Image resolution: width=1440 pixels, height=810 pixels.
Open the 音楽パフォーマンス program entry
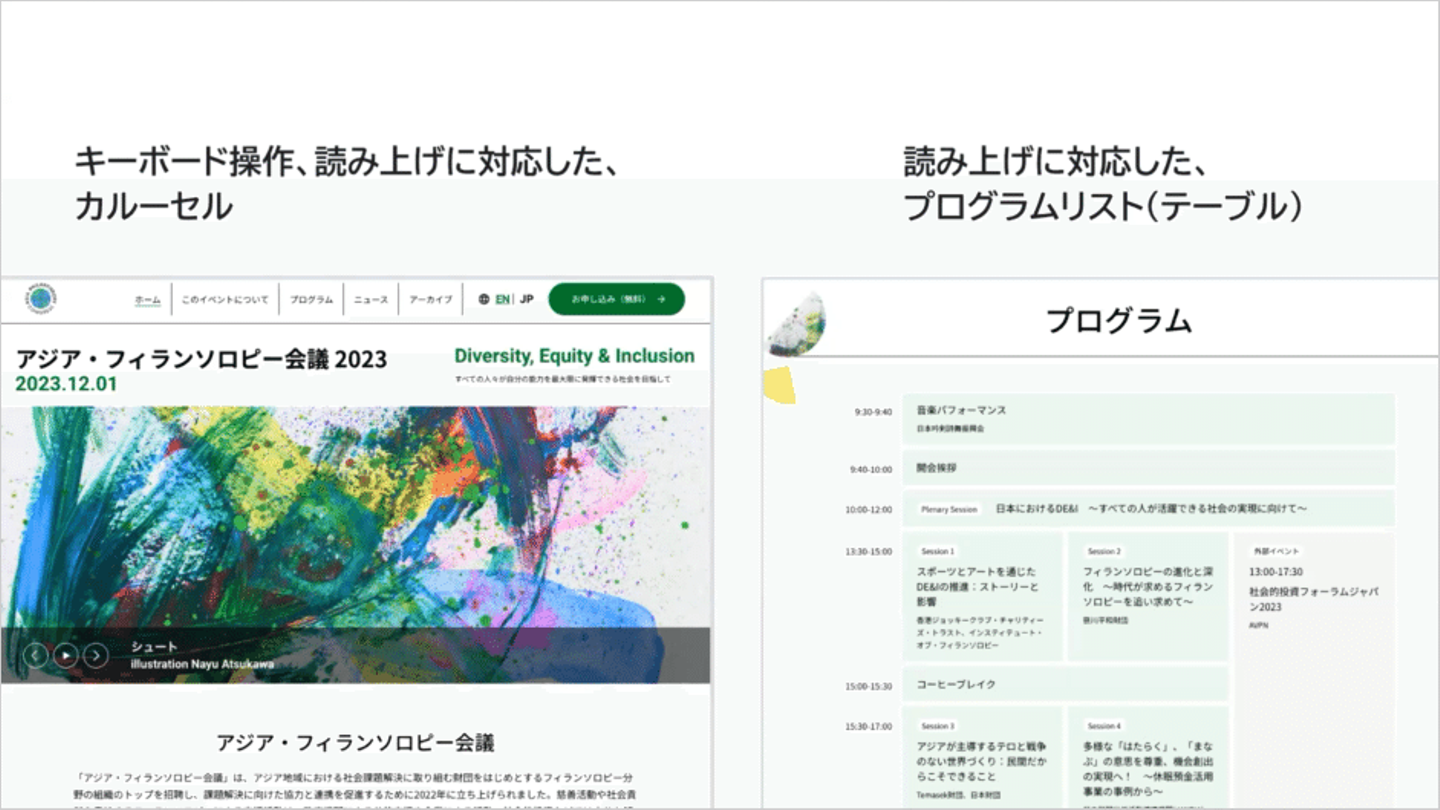pyautogui.click(x=1148, y=419)
